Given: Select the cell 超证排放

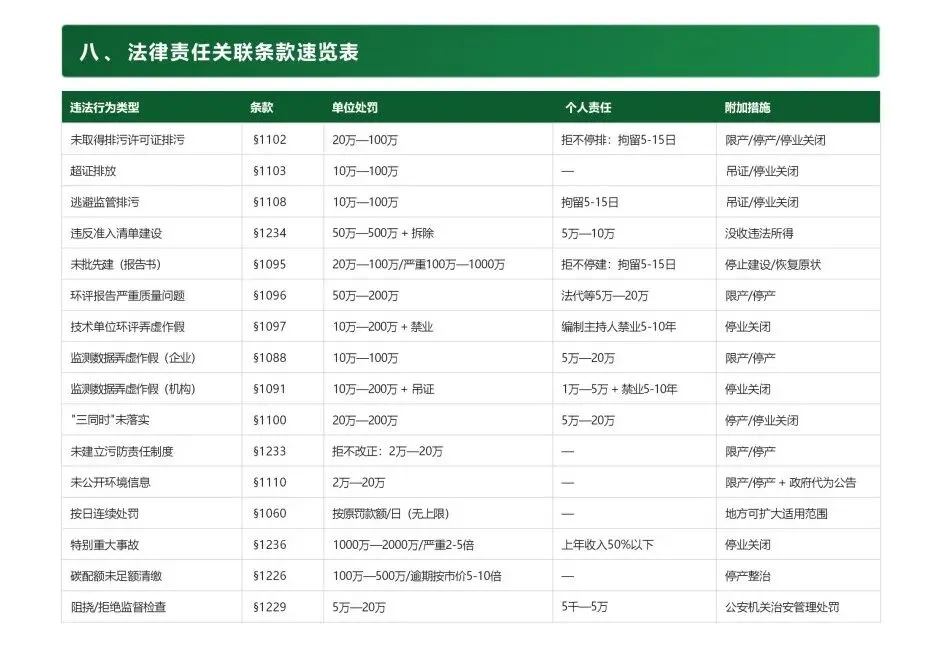Looking at the screenshot, I should pos(93,171).
